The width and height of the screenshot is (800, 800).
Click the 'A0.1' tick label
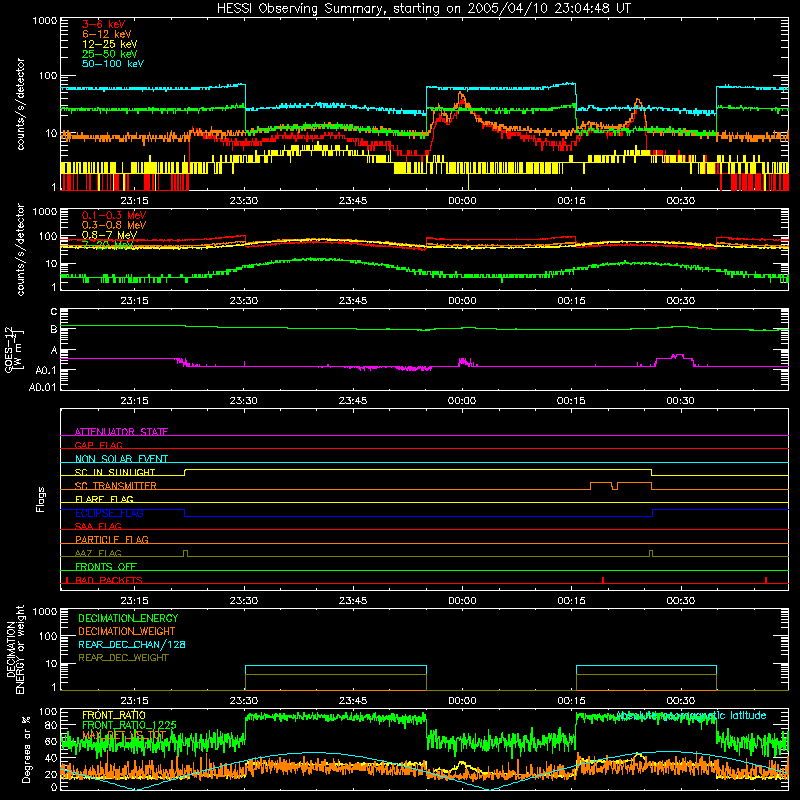[46, 370]
